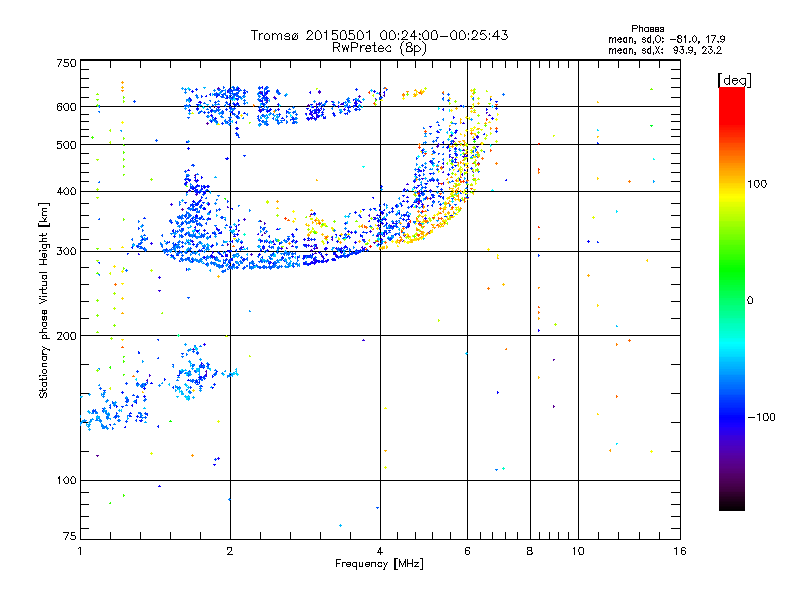
Task: Click the x-axis tick label "6"
Action: (x=467, y=551)
